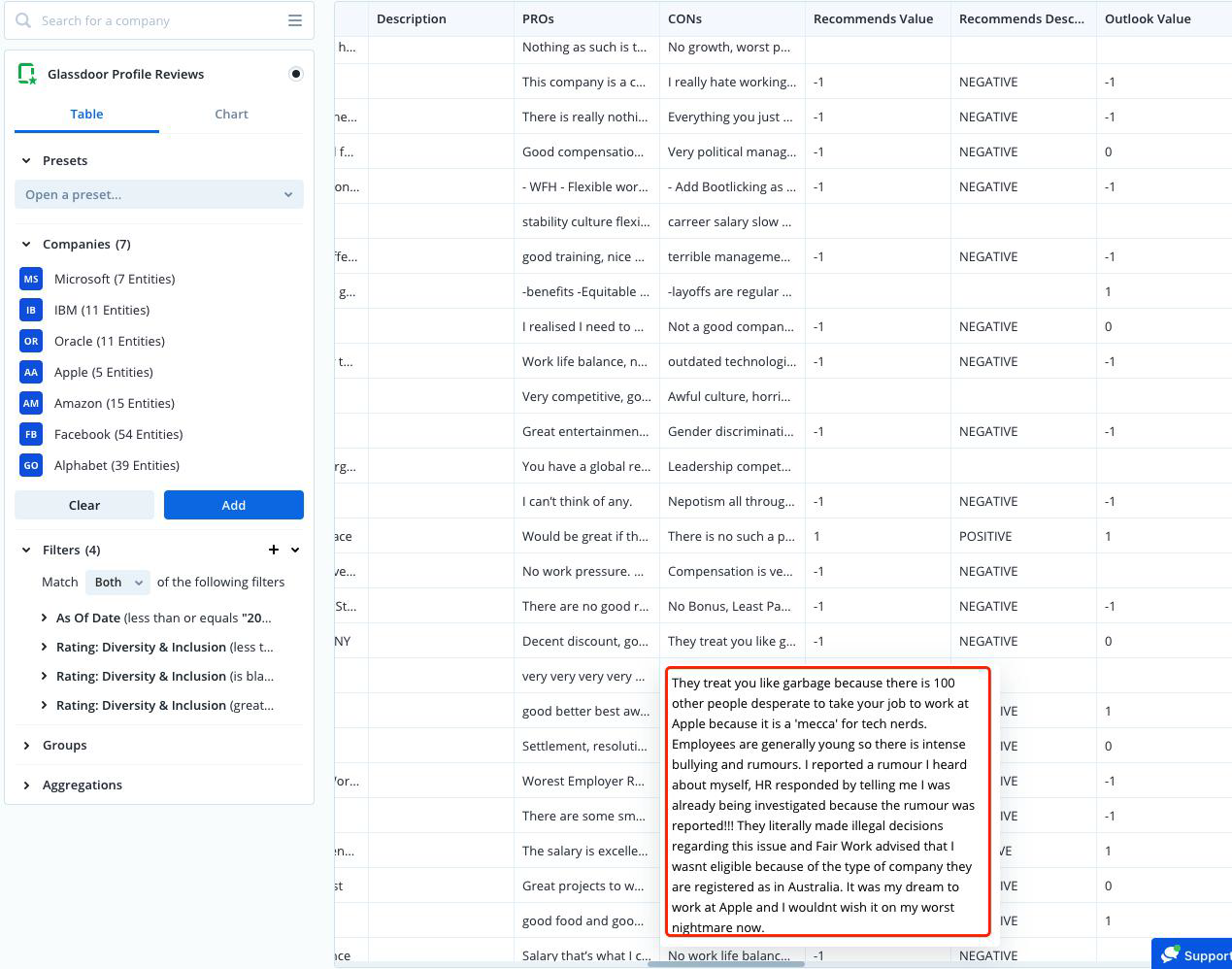Click the Apple AA badge icon
The height and width of the screenshot is (969, 1232).
point(31,372)
